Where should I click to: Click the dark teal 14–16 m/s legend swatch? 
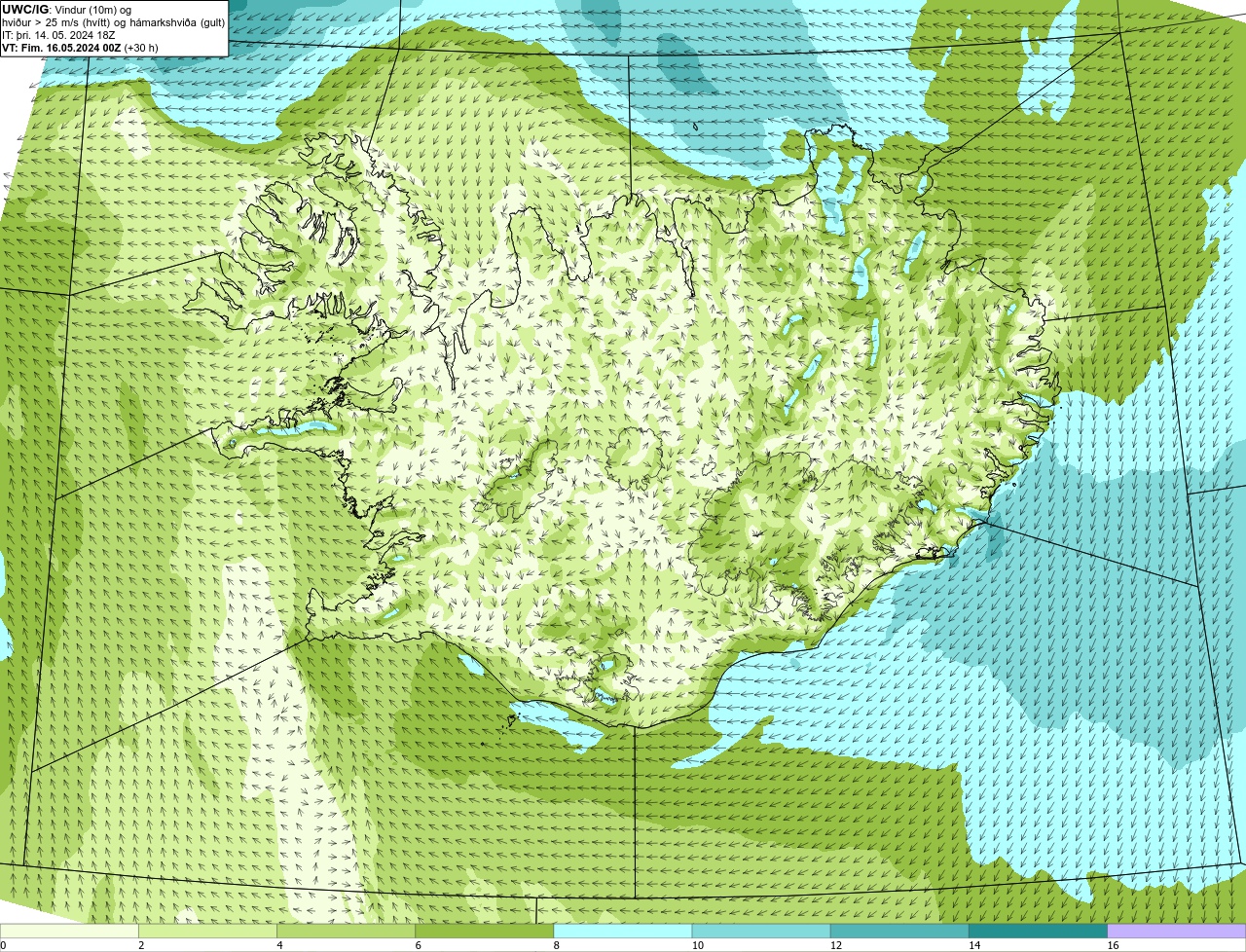[x=1038, y=932]
